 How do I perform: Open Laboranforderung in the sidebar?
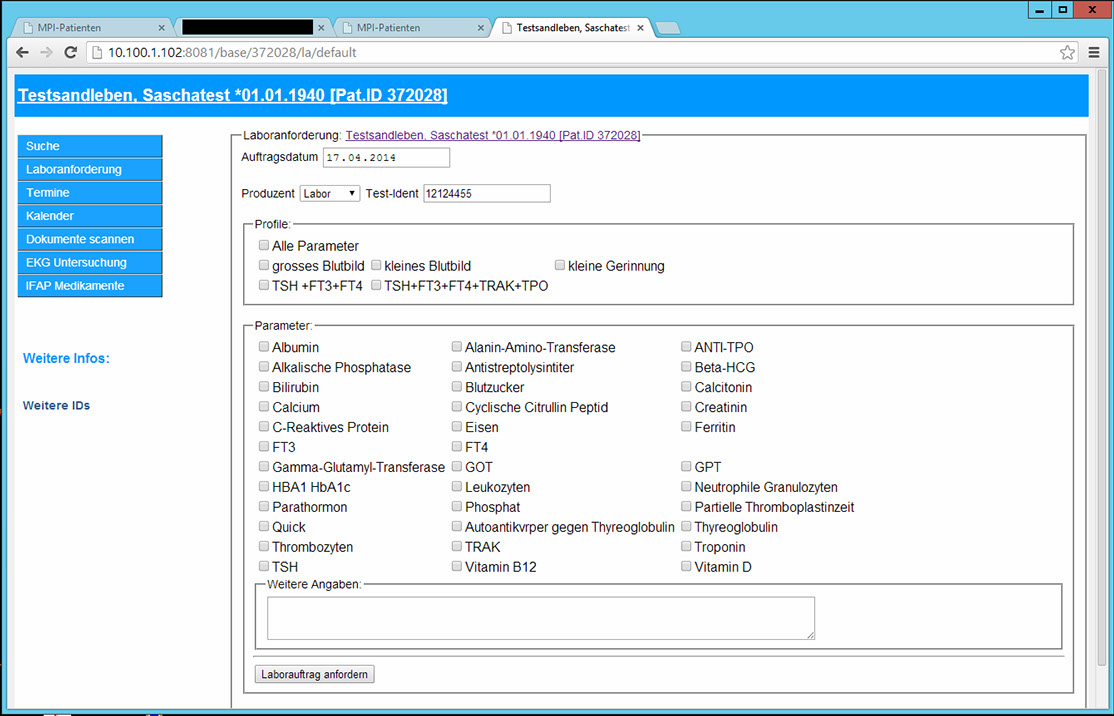point(89,169)
